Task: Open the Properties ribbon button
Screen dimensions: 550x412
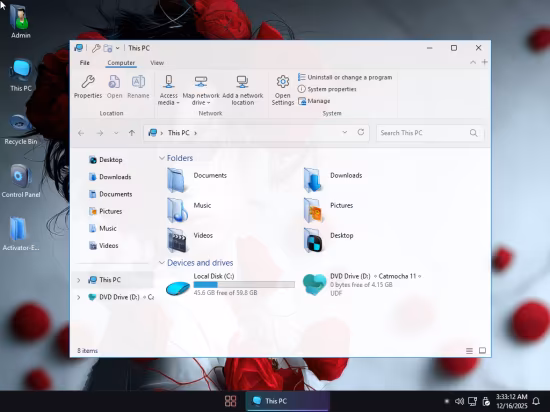Action: click(x=88, y=87)
